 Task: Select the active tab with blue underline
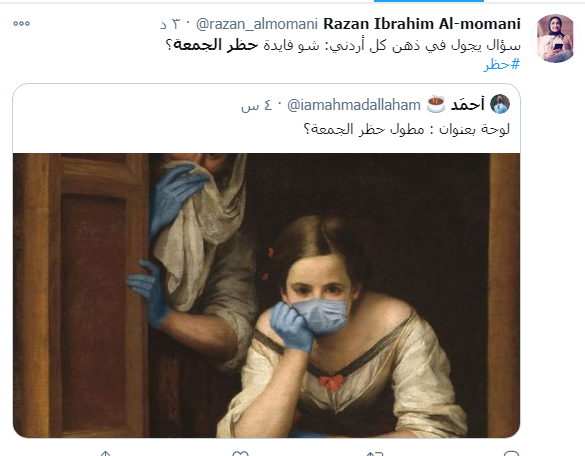click(429, 1)
